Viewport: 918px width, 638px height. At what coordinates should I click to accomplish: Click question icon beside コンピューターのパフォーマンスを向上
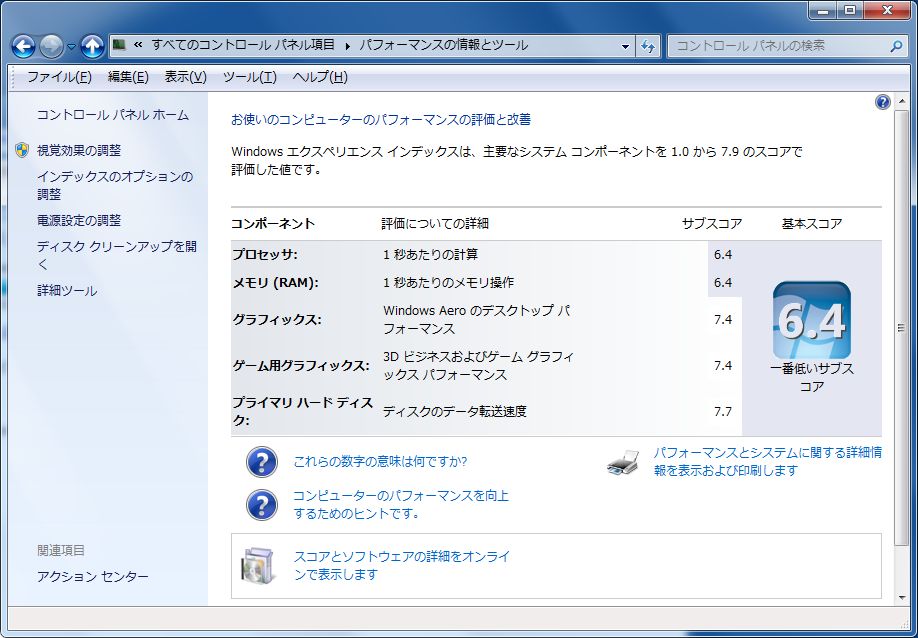(261, 505)
